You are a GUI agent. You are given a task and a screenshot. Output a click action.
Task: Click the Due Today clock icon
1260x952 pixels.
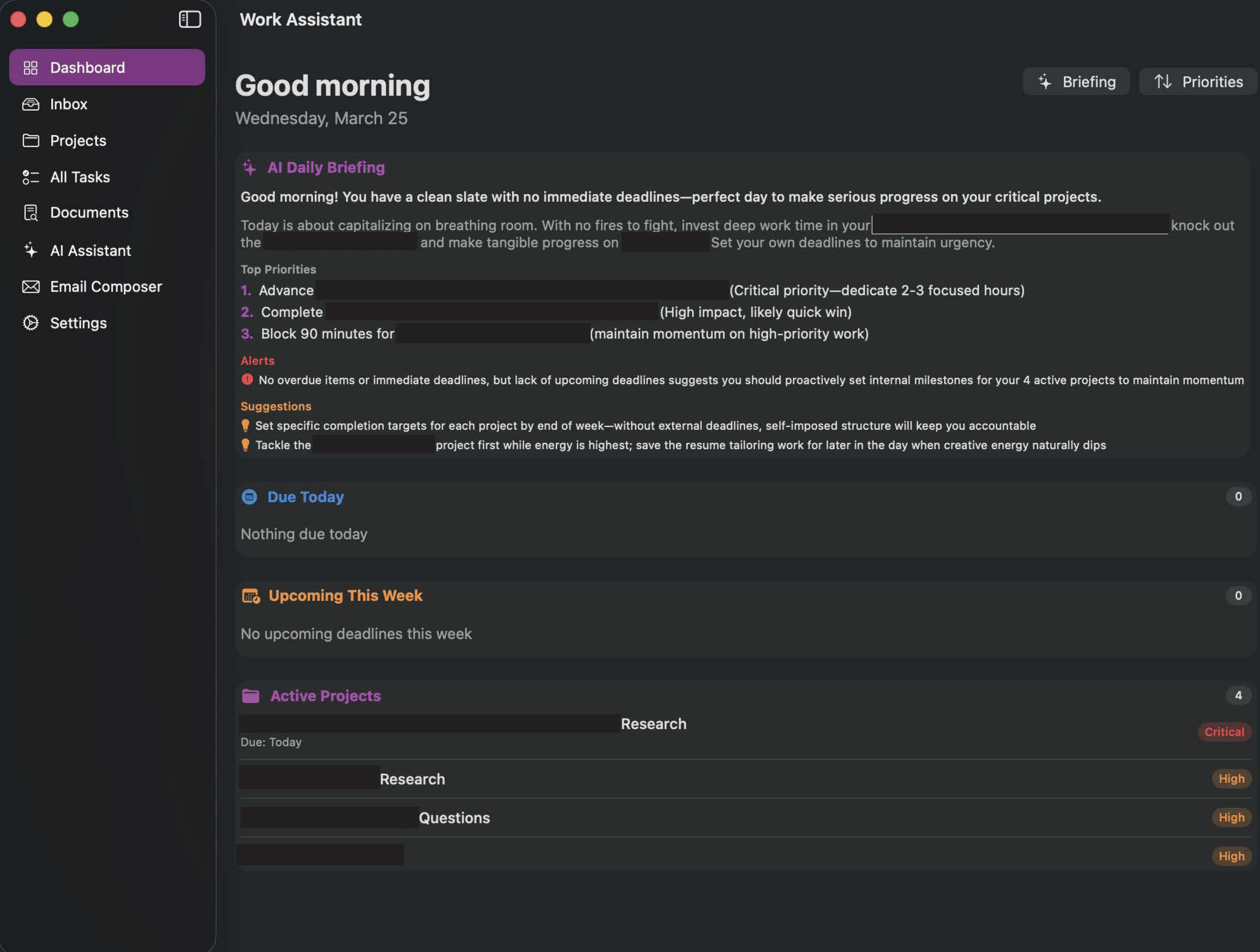(250, 497)
